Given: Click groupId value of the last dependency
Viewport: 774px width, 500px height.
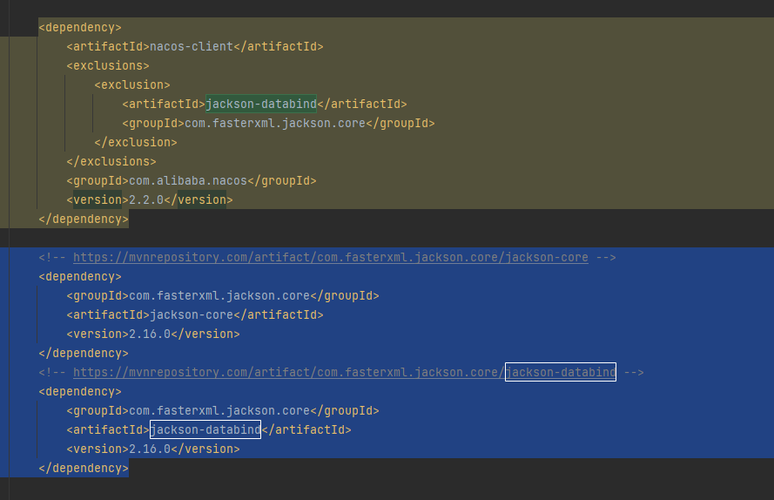Looking at the screenshot, I should pos(215,411).
